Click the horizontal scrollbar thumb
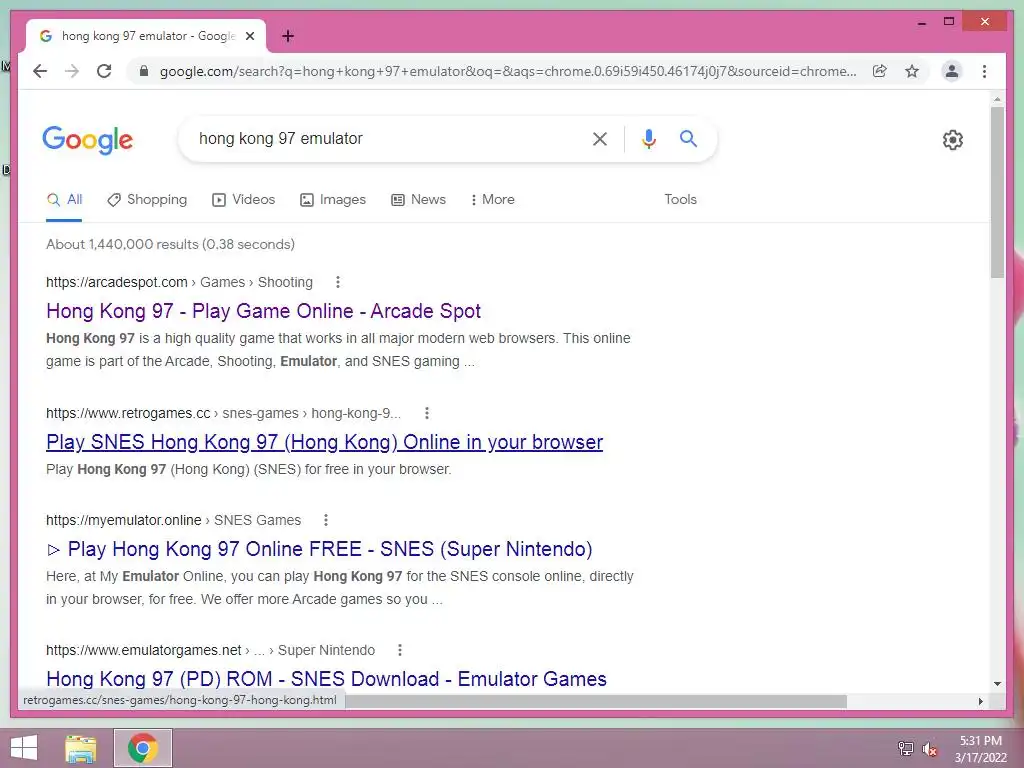This screenshot has height=768, width=1024. click(x=596, y=701)
